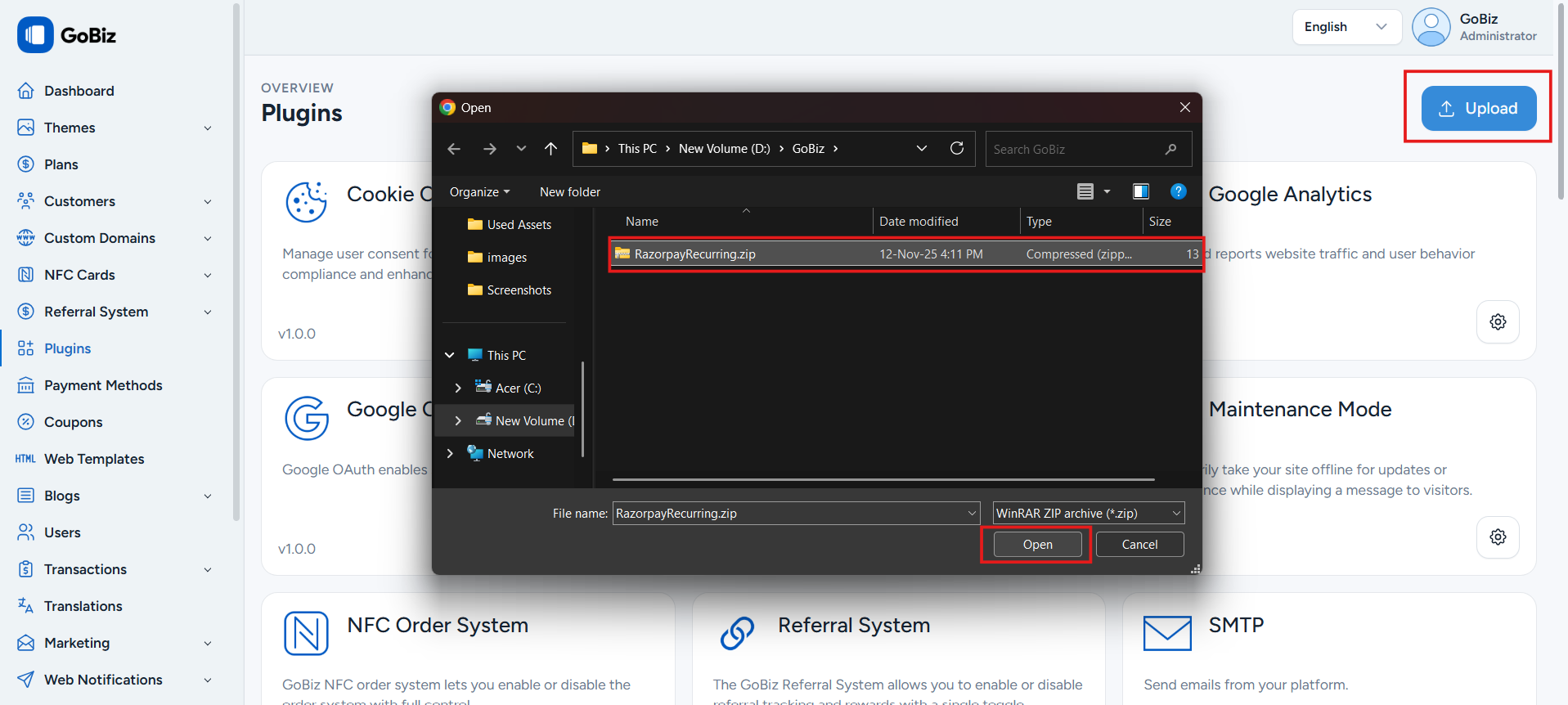The width and height of the screenshot is (1568, 705).
Task: Click the Custom Domains globe icon
Action: click(26, 238)
